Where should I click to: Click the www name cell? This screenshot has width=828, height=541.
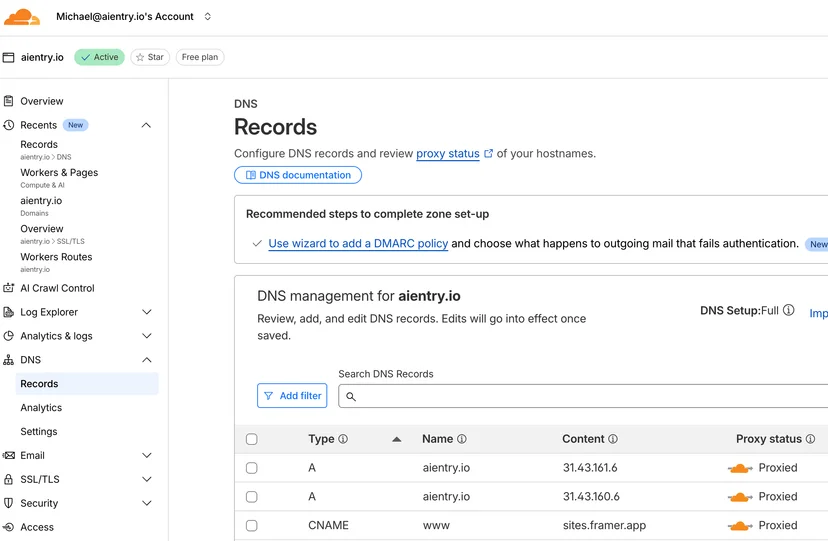pyautogui.click(x=436, y=526)
